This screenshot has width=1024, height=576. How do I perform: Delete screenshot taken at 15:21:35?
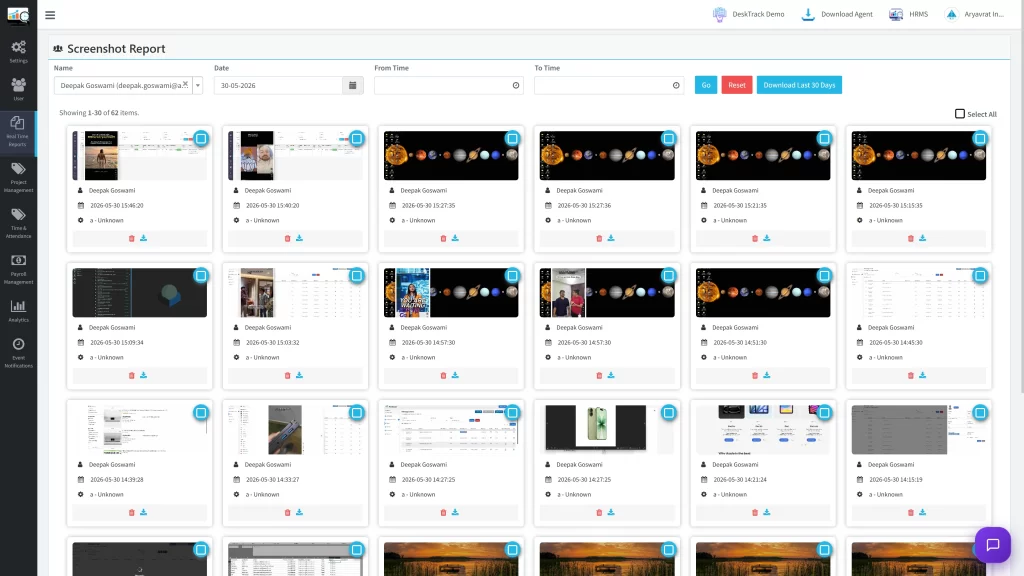(755, 238)
